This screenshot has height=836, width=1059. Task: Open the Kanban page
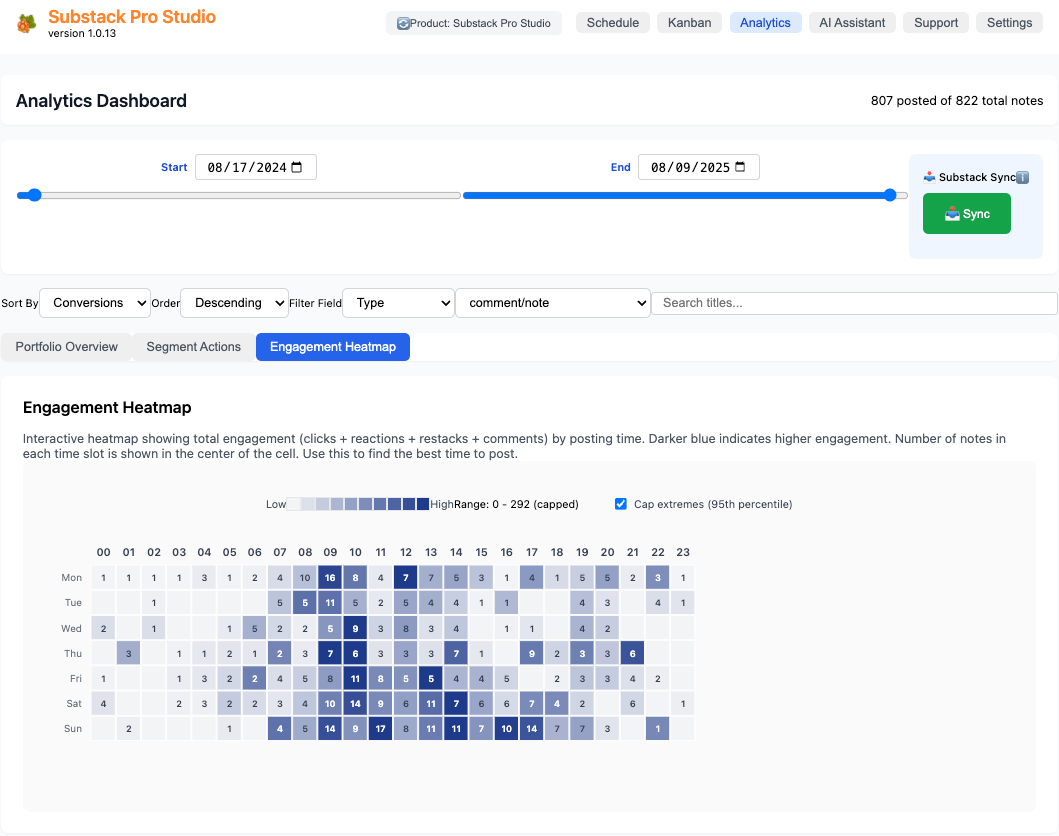[689, 21]
